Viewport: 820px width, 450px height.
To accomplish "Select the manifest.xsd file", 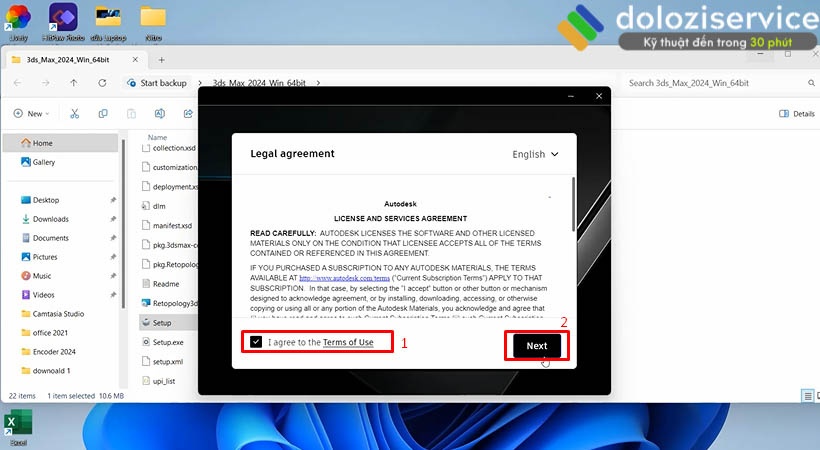I will point(169,226).
